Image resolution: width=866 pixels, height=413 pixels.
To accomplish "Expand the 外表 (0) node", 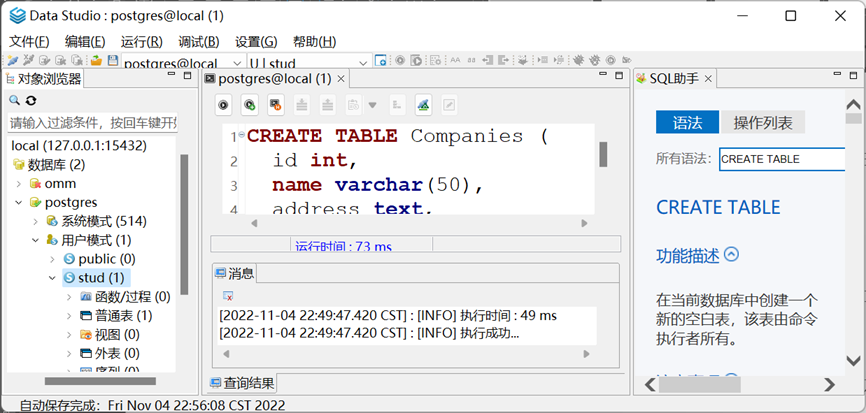I will [x=69, y=353].
